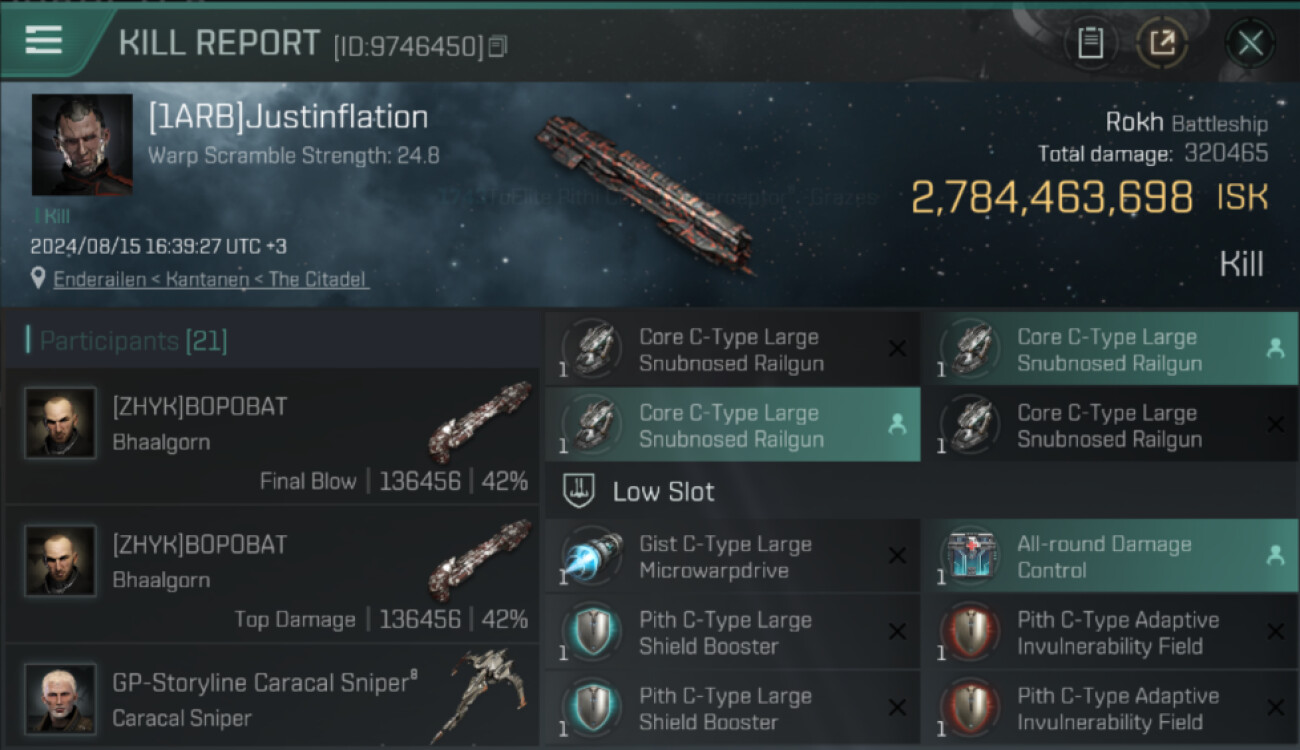The width and height of the screenshot is (1300, 750).
Task: Close the kill report window
Action: pos(1250,43)
